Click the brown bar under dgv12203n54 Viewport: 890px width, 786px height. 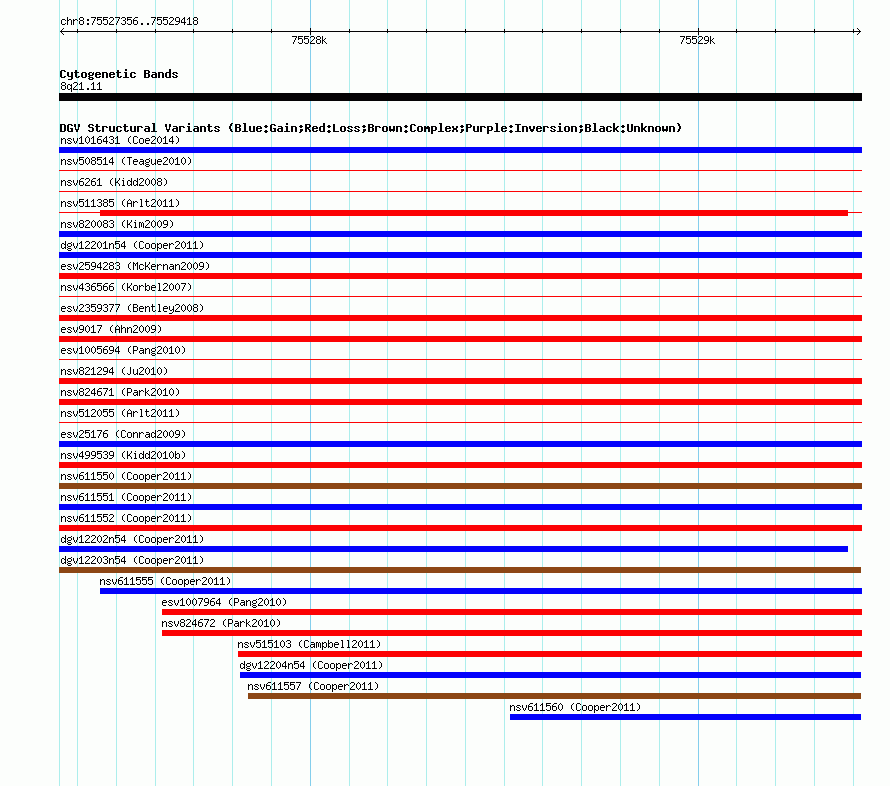click(x=460, y=570)
